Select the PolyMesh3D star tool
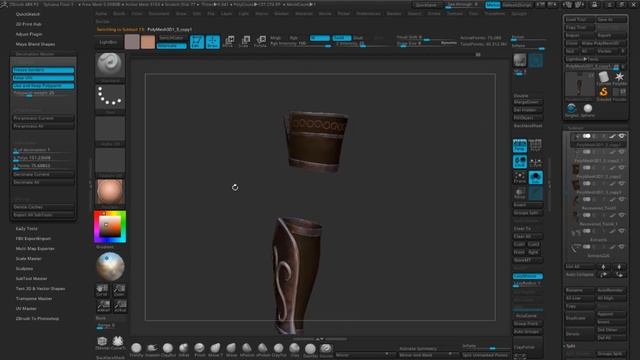This screenshot has width=640, height=360. click(x=619, y=77)
